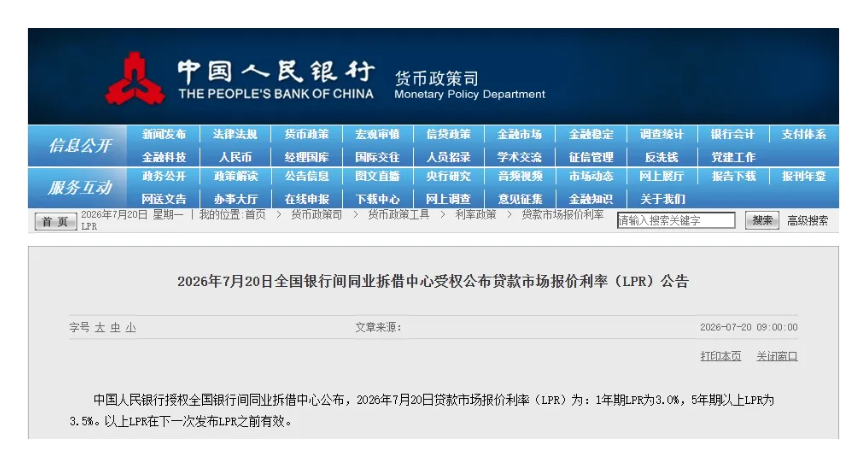Viewport: 864px width, 466px height.
Task: Open 金融知识 navigation item
Action: point(591,199)
